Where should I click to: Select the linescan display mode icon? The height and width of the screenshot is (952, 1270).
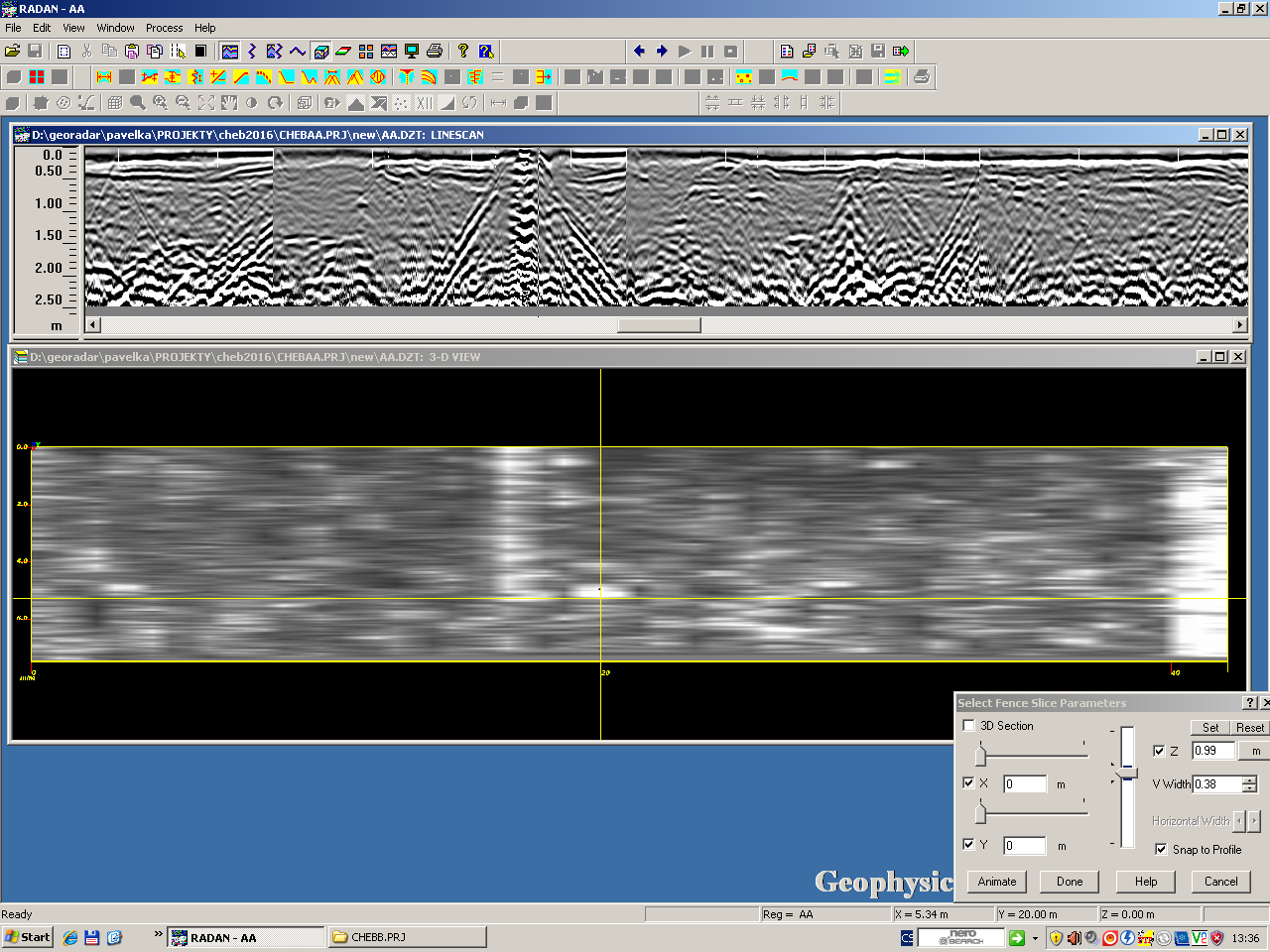tap(230, 52)
